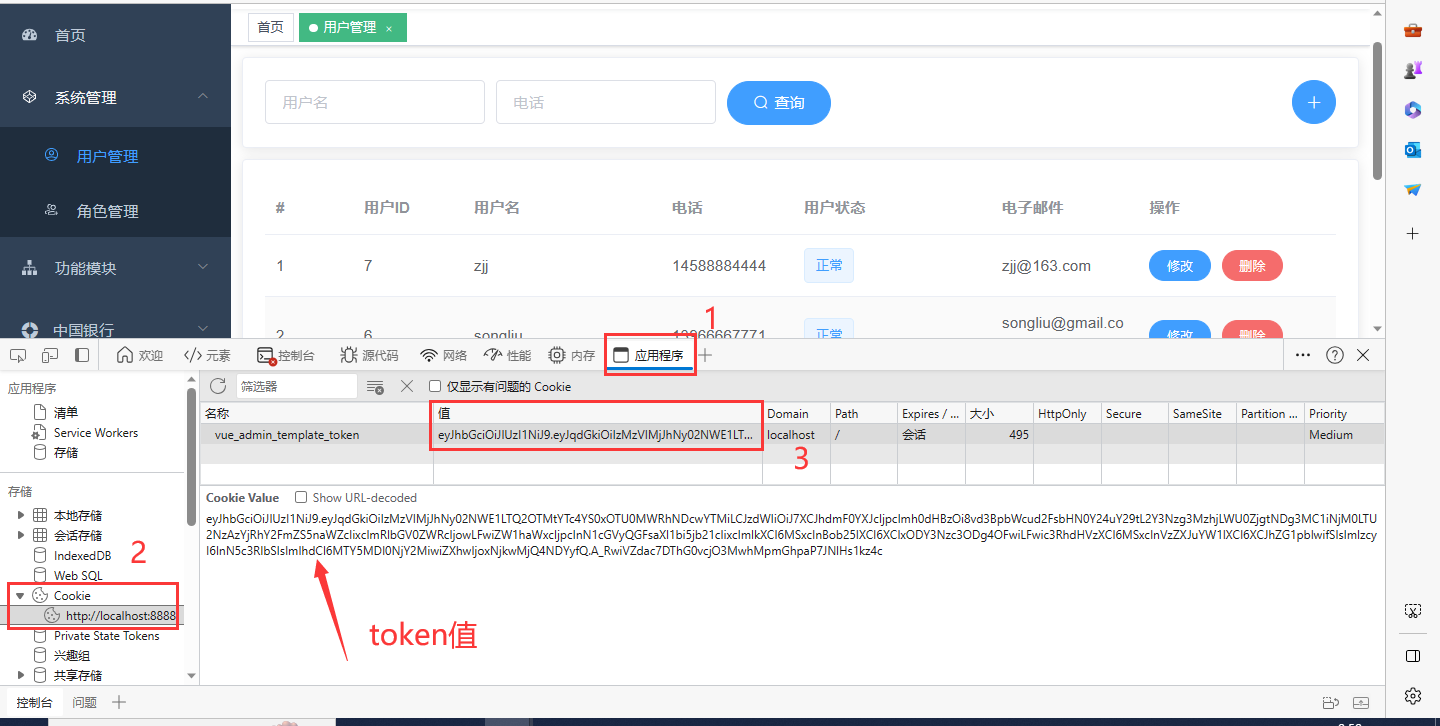The width and height of the screenshot is (1440, 726).
Task: Select the 清单 manifest tree item
Action: (x=66, y=412)
